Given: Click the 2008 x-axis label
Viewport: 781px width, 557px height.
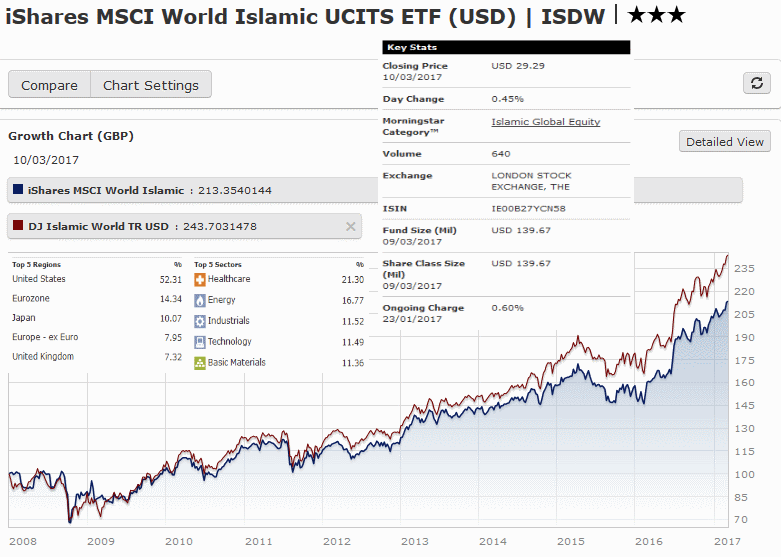Looking at the screenshot, I should pos(23,542).
